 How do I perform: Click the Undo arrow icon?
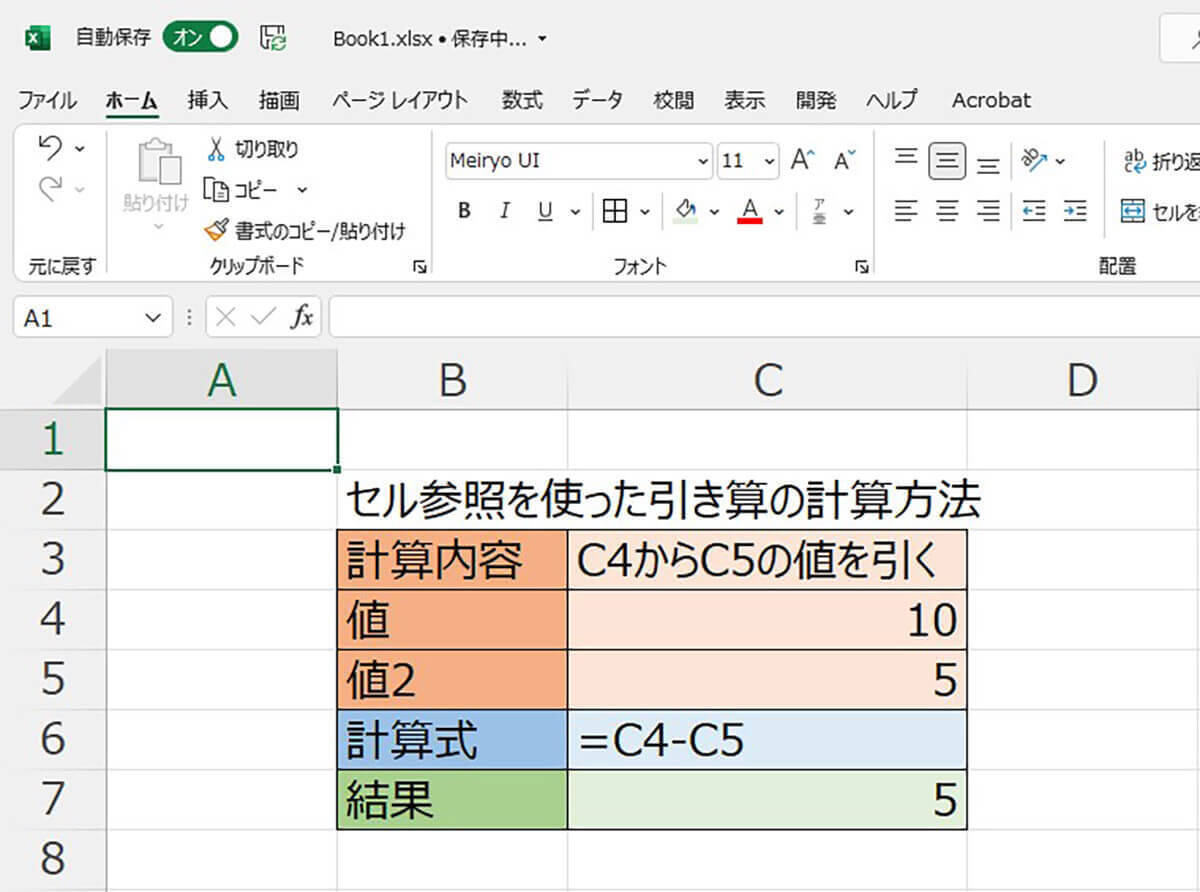click(48, 148)
